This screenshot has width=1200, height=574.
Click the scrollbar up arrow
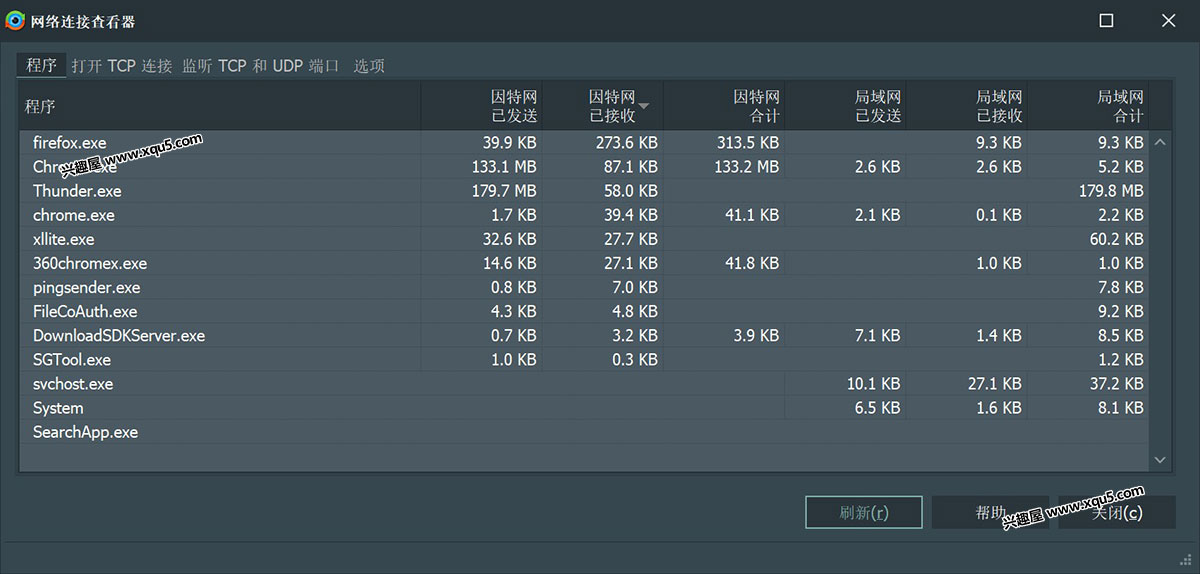click(x=1160, y=143)
